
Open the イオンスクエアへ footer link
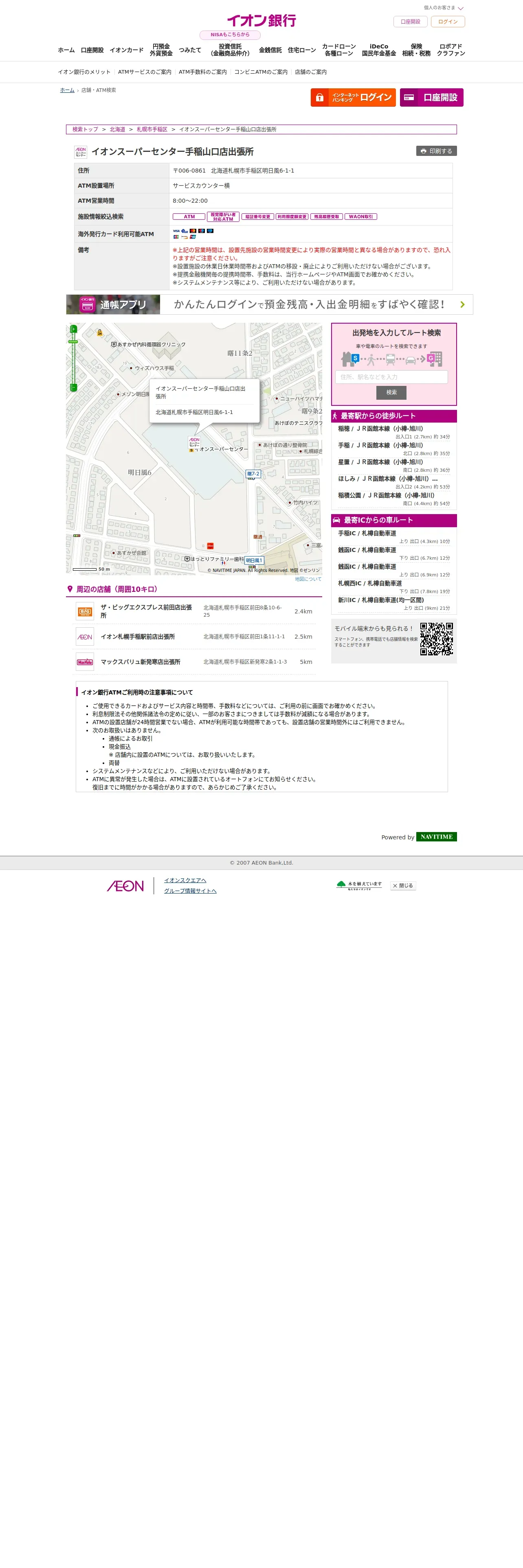pos(185,880)
